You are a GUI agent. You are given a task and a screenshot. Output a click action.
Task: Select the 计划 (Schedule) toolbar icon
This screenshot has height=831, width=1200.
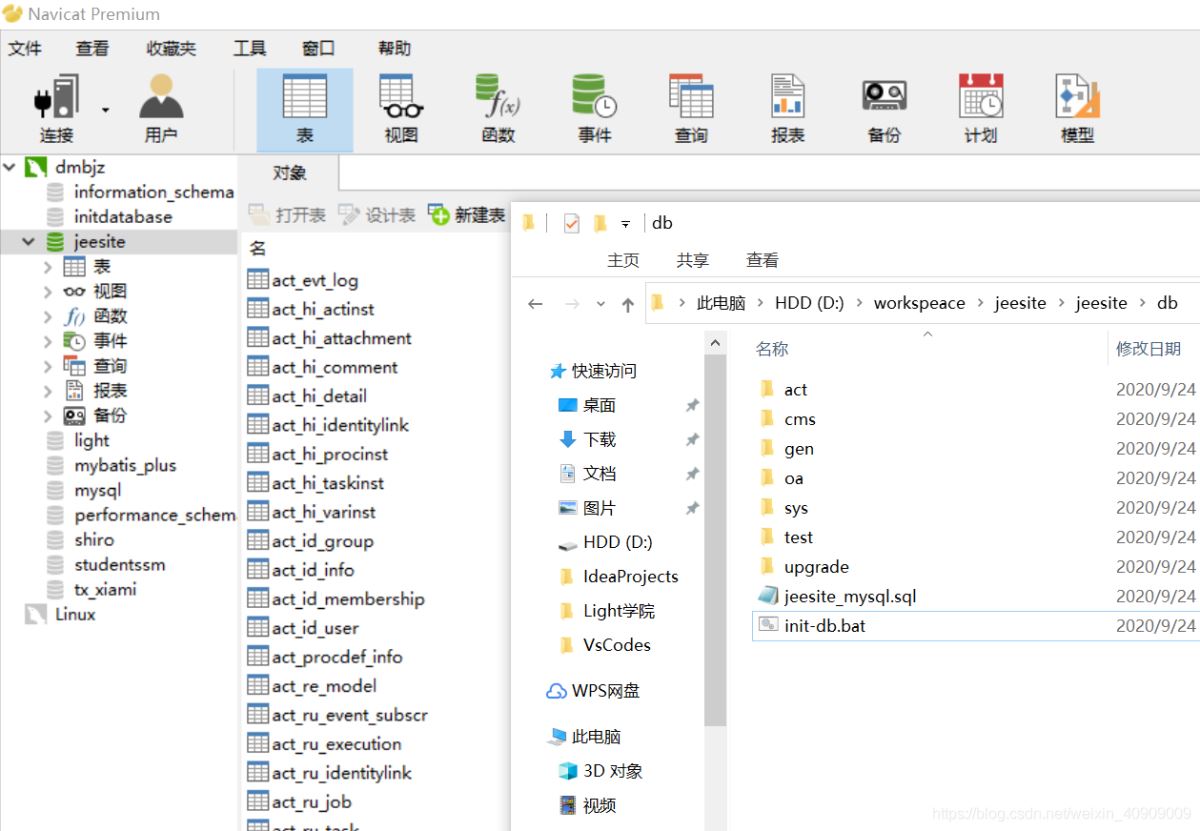pyautogui.click(x=981, y=108)
